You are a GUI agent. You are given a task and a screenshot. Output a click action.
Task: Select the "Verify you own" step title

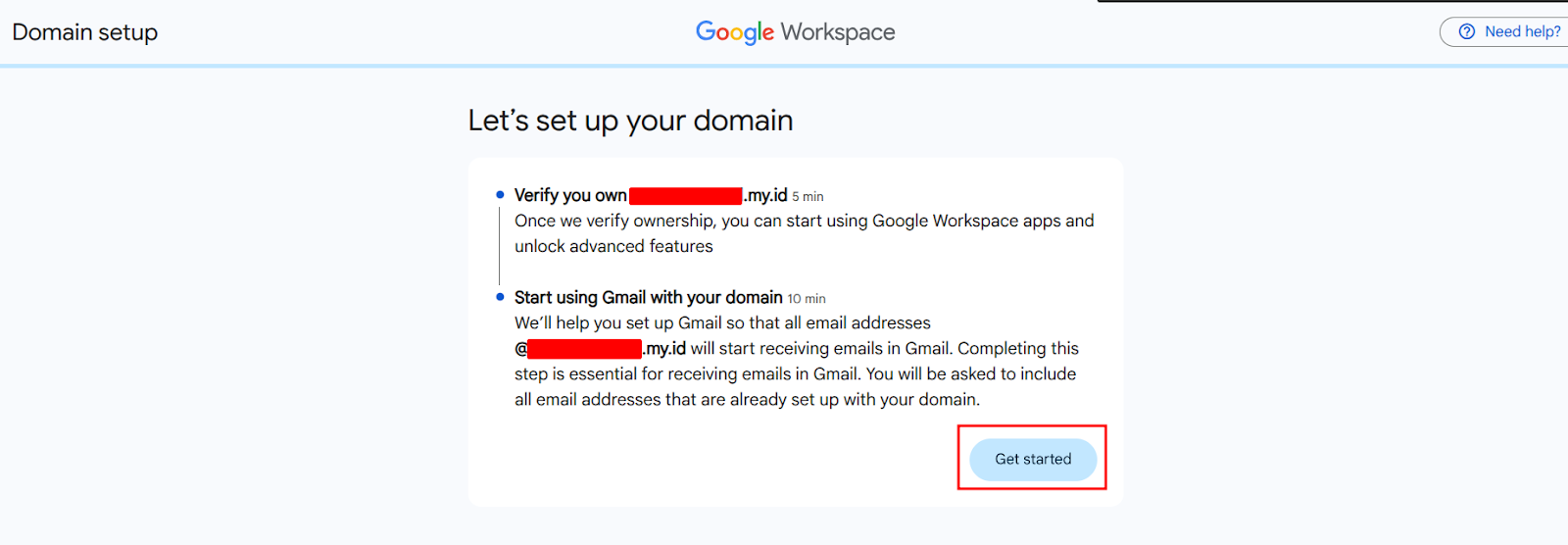pyautogui.click(x=570, y=195)
